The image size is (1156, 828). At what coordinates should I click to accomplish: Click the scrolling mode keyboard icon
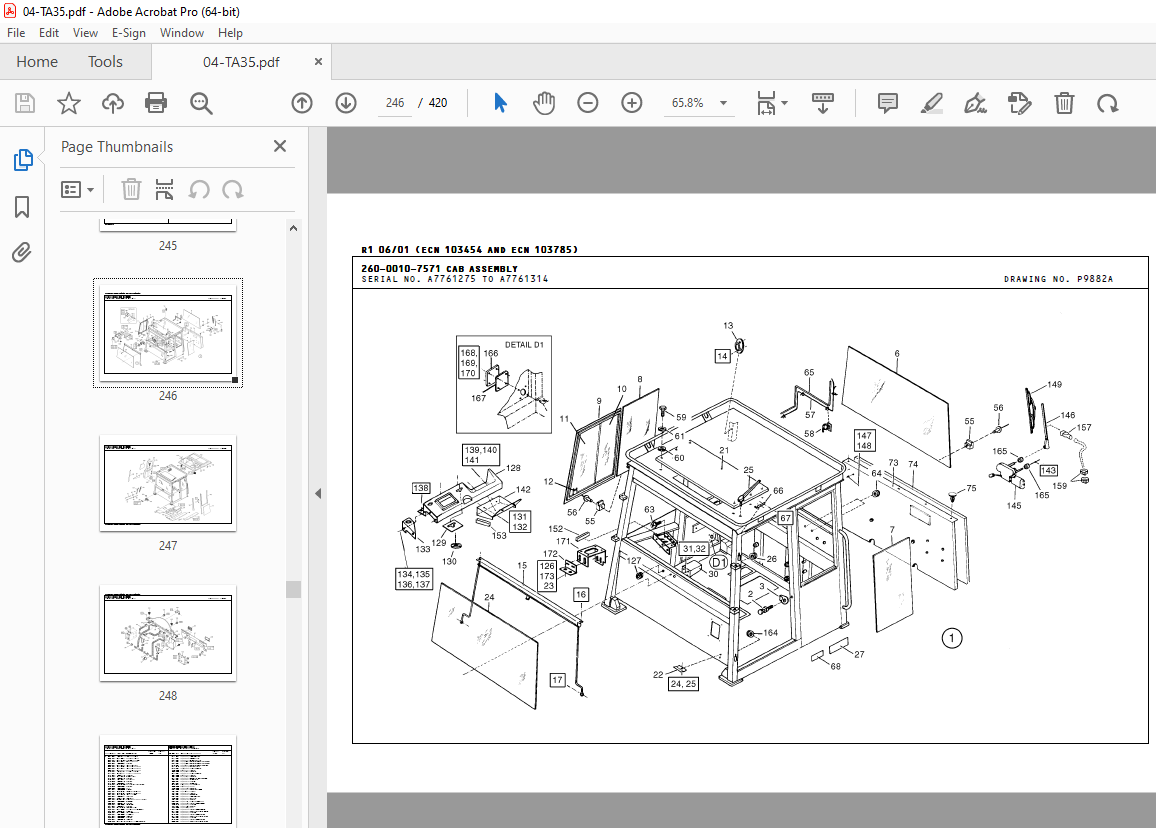[x=823, y=103]
